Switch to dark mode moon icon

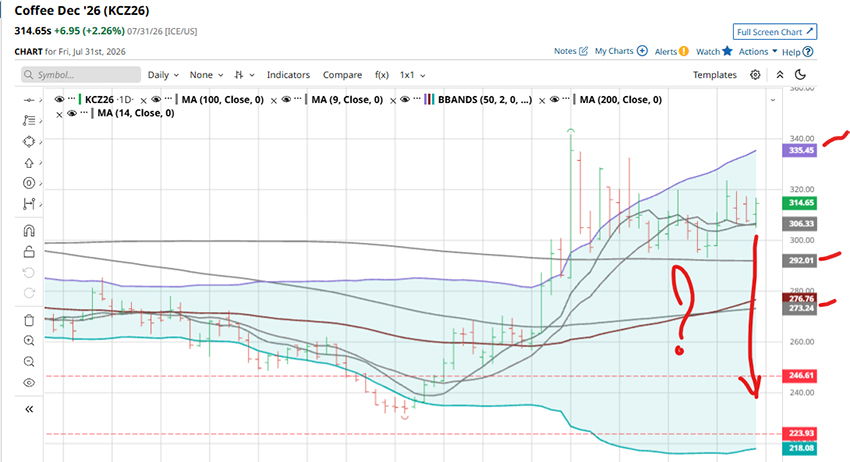click(800, 75)
